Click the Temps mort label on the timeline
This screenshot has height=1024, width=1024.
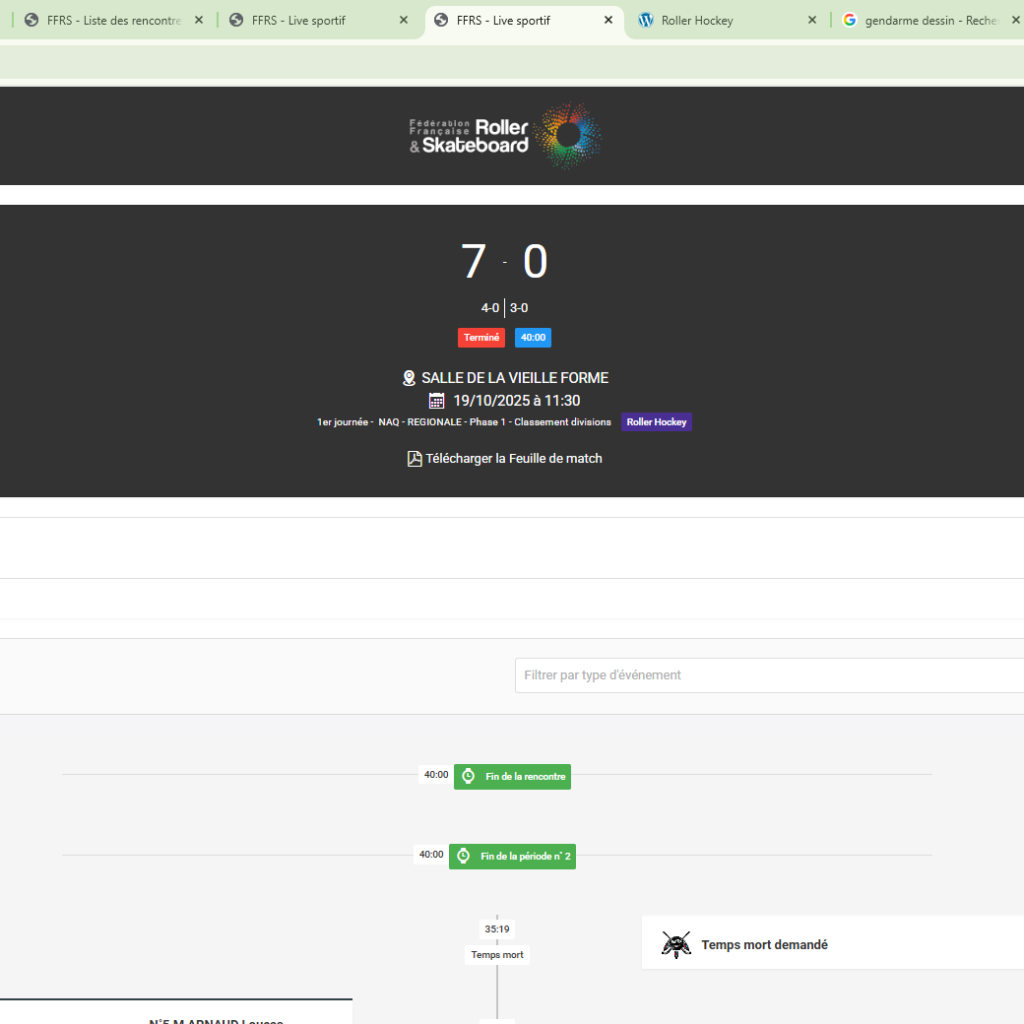[497, 955]
